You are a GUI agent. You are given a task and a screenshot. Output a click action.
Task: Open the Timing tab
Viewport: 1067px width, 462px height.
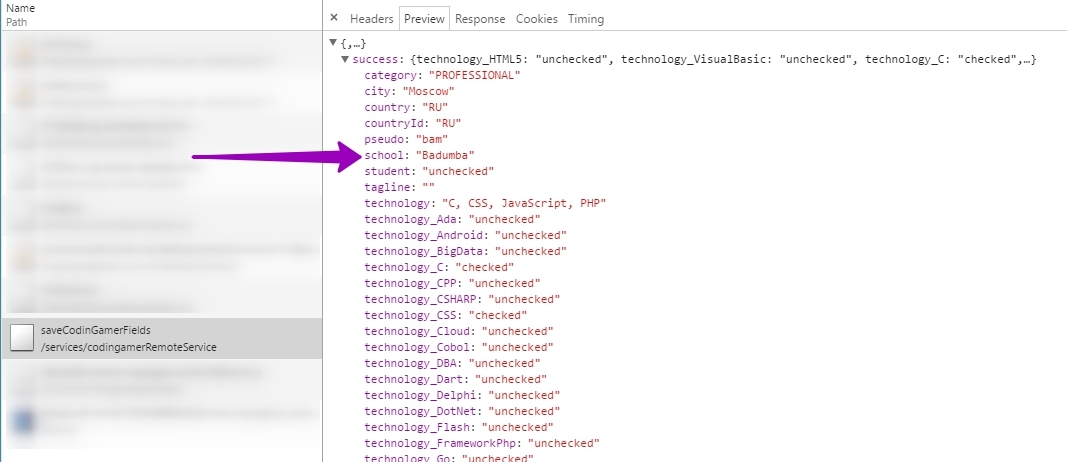(x=586, y=19)
